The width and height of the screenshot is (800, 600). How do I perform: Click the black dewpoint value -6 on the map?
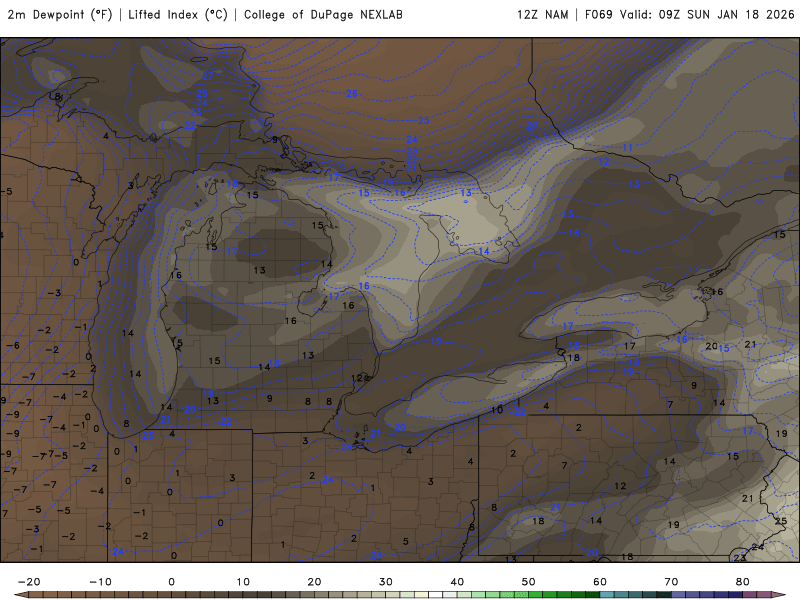coord(13,345)
